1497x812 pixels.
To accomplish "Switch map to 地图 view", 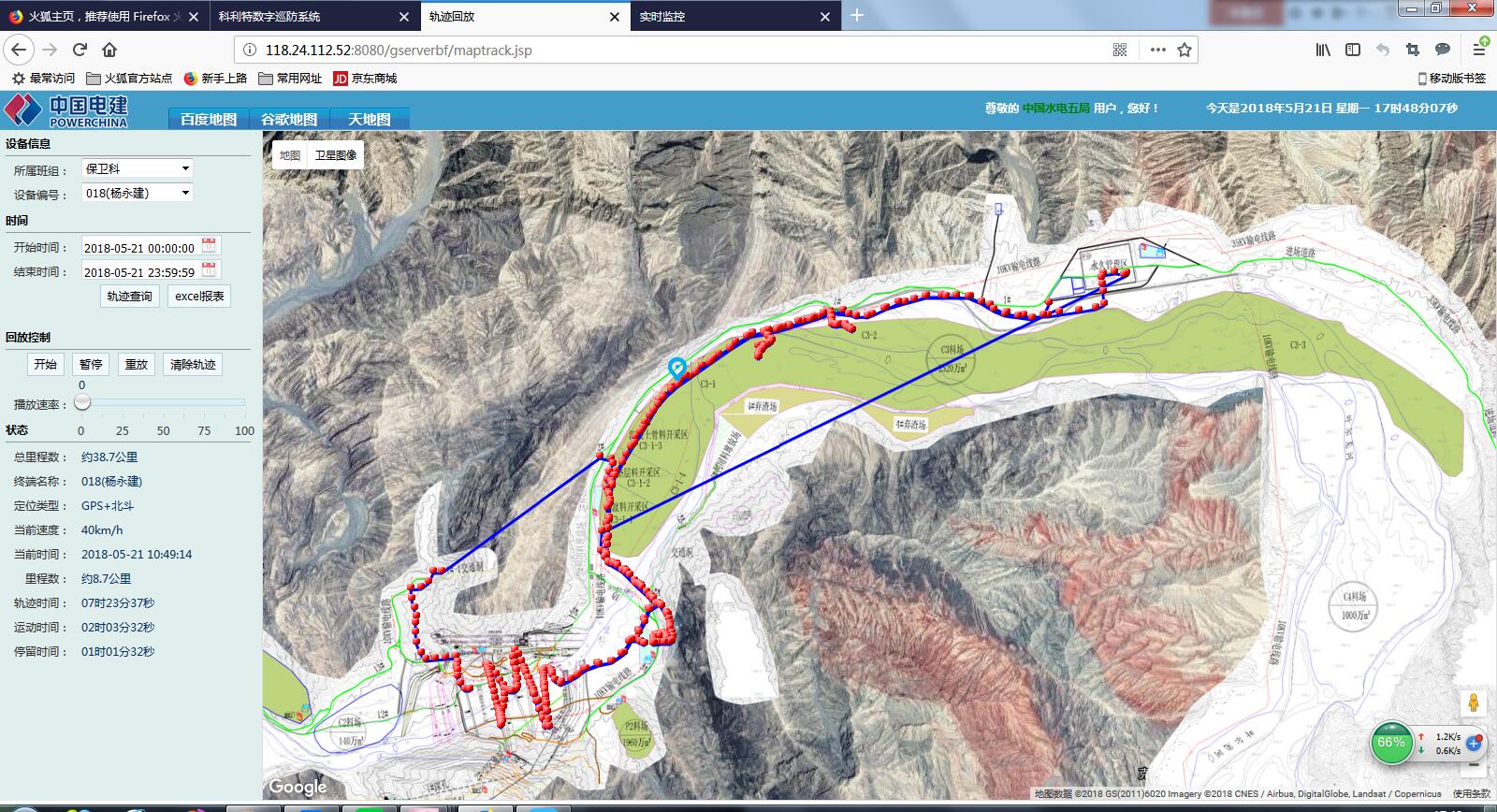I will [x=290, y=155].
